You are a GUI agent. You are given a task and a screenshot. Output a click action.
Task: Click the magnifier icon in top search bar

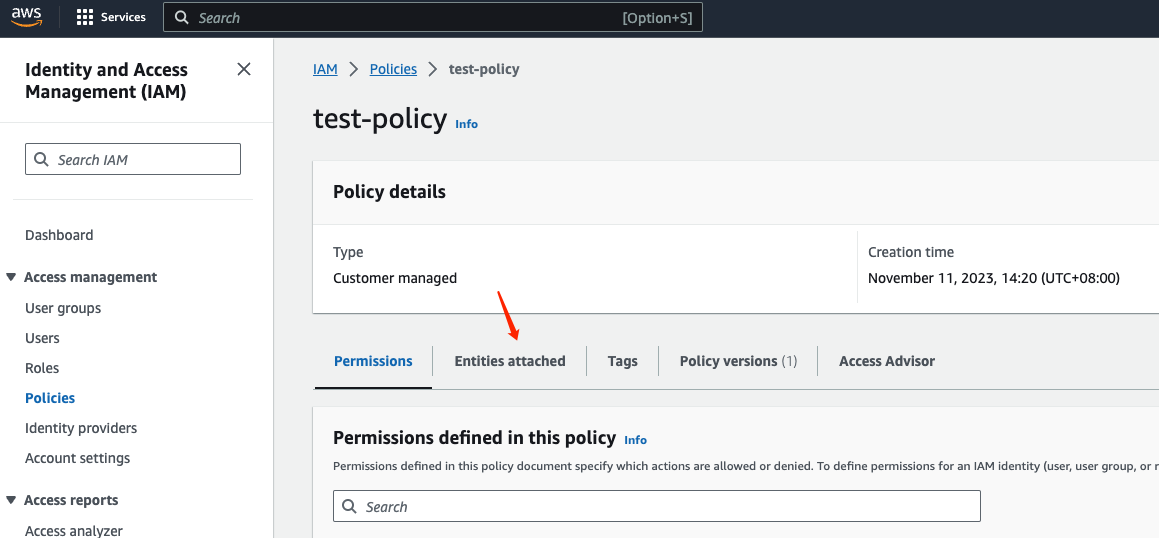point(182,18)
